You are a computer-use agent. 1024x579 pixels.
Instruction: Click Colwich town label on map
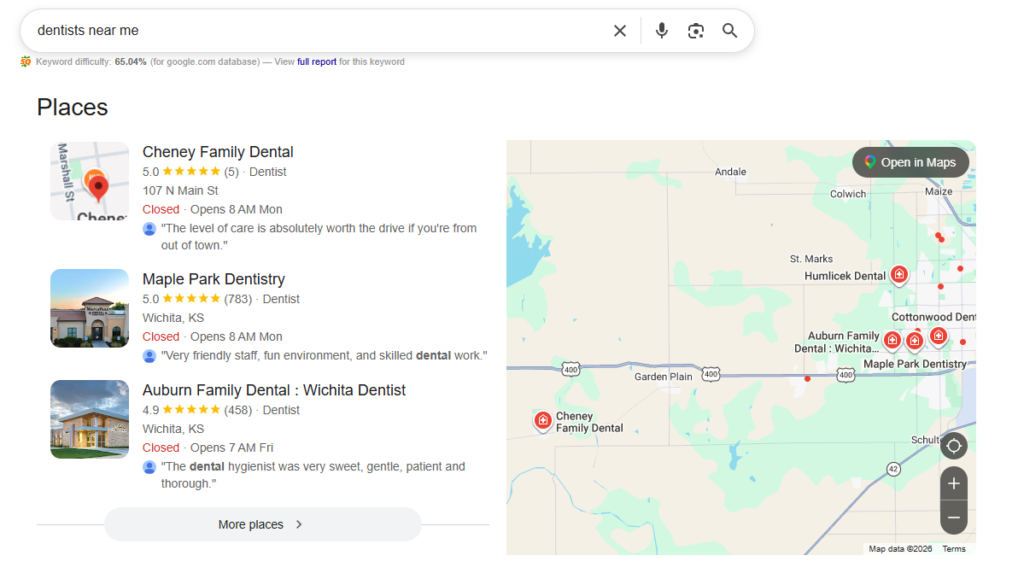848,194
